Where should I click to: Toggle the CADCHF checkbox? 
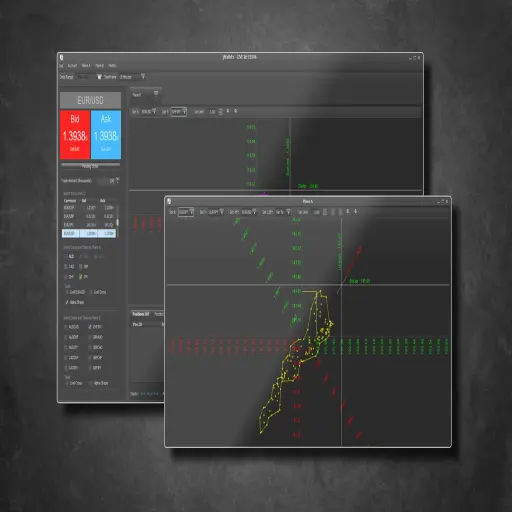pos(66,358)
